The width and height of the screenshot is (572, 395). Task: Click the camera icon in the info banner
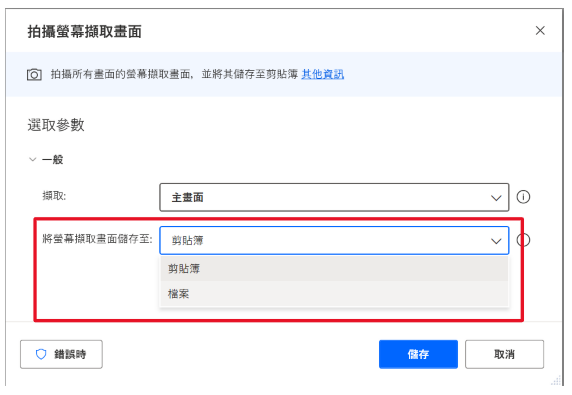pyautogui.click(x=34, y=74)
